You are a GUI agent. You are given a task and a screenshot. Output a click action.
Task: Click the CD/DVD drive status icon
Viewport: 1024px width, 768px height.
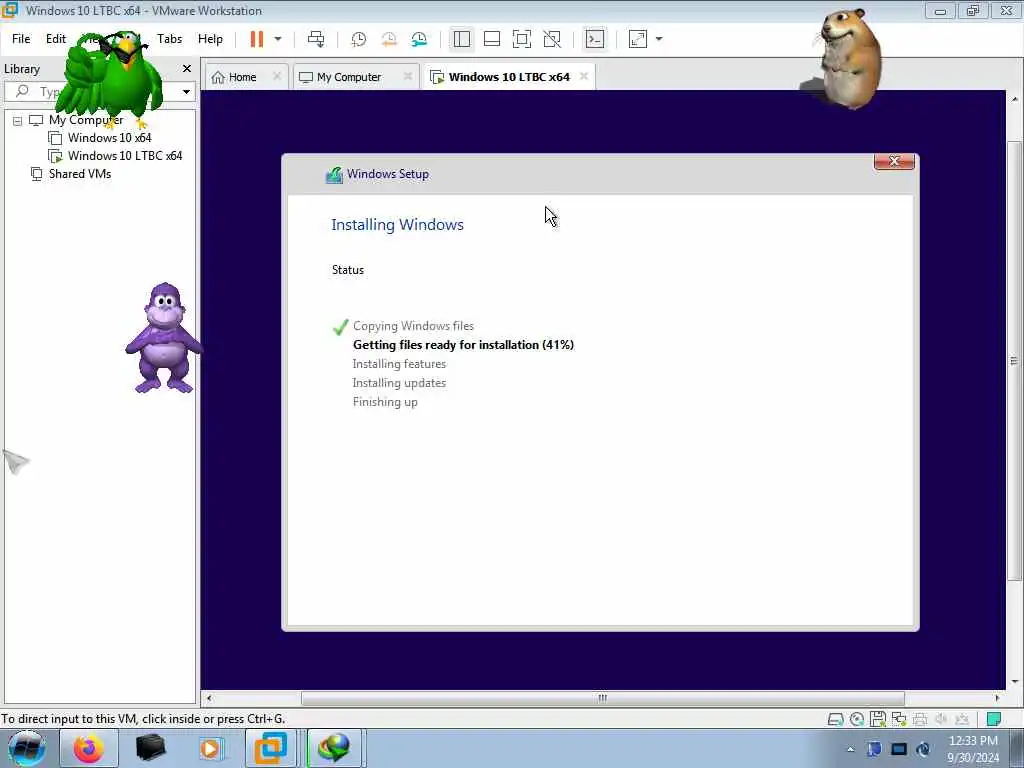pos(857,720)
